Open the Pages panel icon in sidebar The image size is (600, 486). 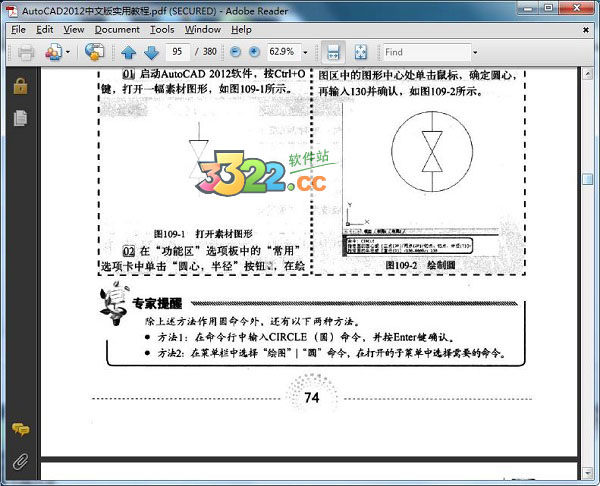(x=20, y=118)
